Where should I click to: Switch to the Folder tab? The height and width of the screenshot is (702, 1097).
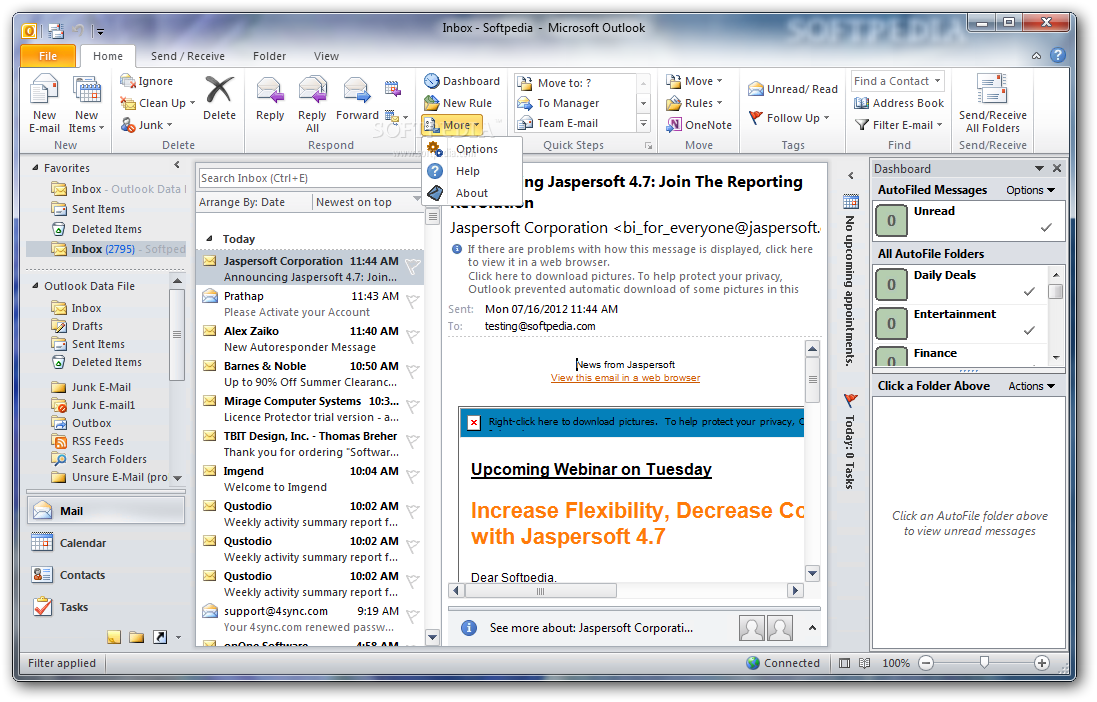[x=269, y=56]
